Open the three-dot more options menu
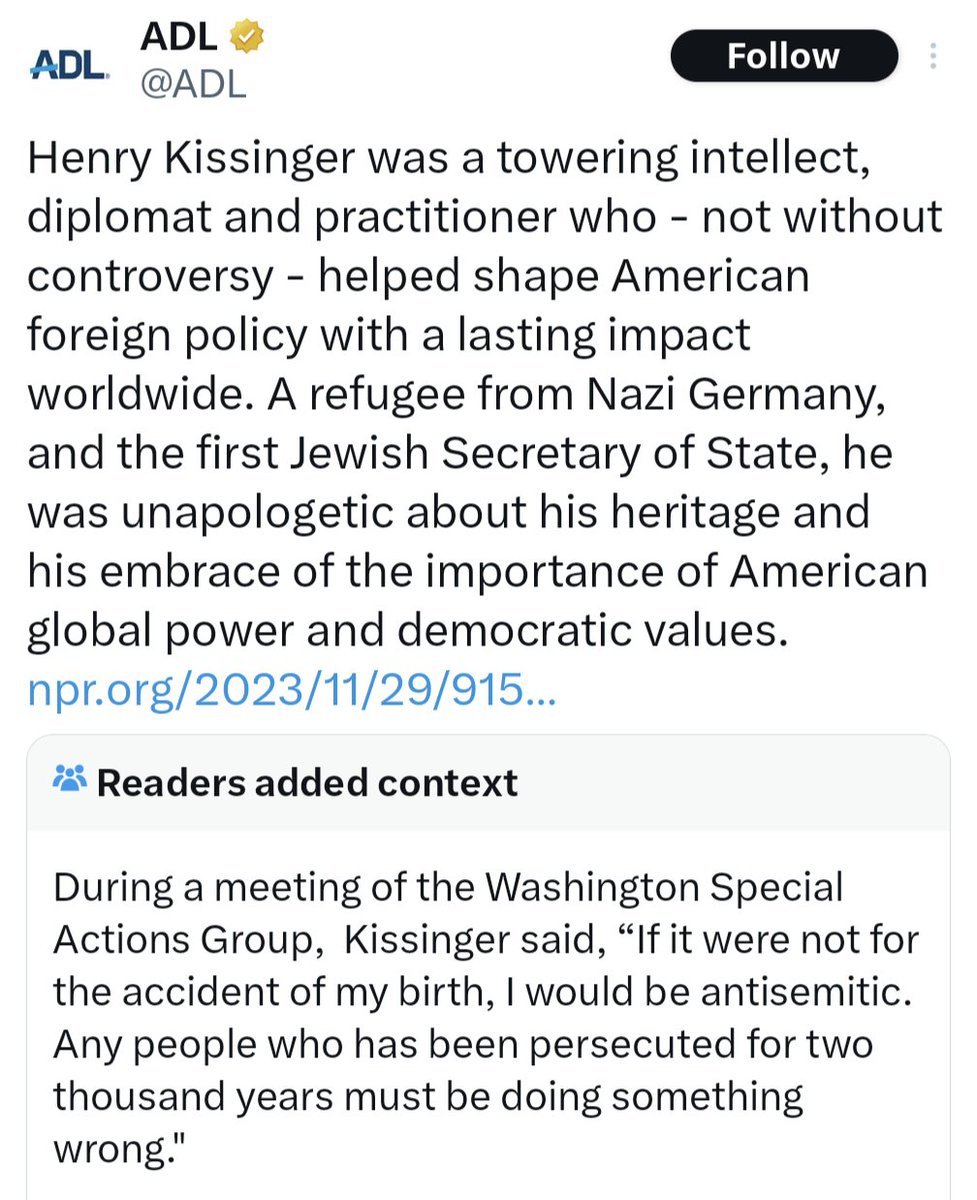Viewport: 977px width, 1200px height. click(x=933, y=56)
